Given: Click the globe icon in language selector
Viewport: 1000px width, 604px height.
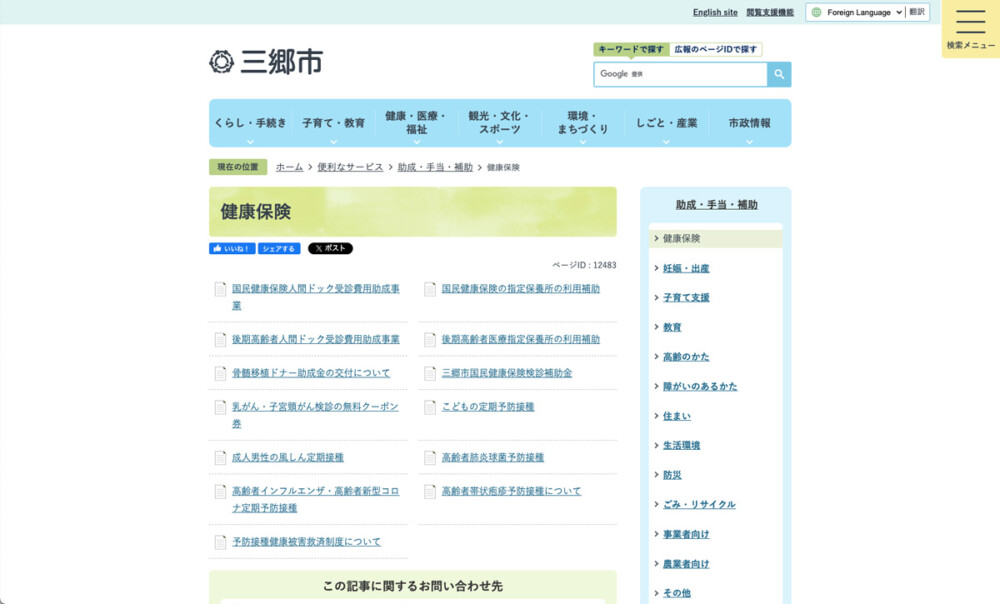Looking at the screenshot, I should tap(816, 13).
